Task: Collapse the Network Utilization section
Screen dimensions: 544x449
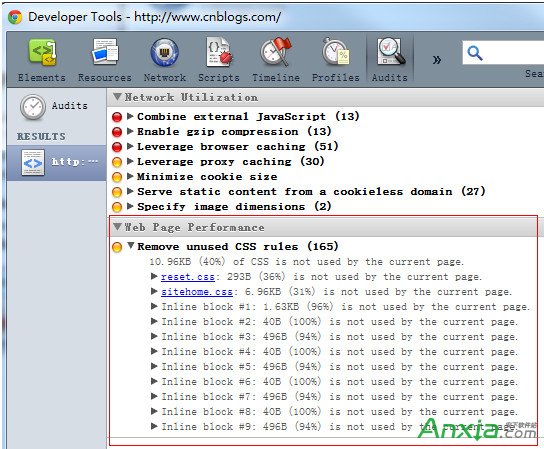Action: click(117, 97)
